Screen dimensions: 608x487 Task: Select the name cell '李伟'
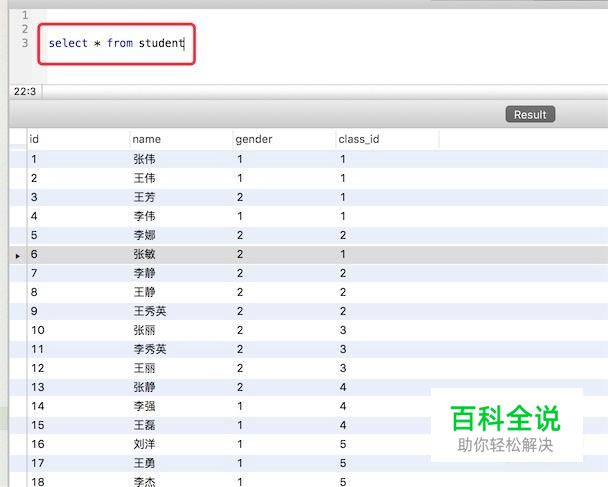(144, 216)
